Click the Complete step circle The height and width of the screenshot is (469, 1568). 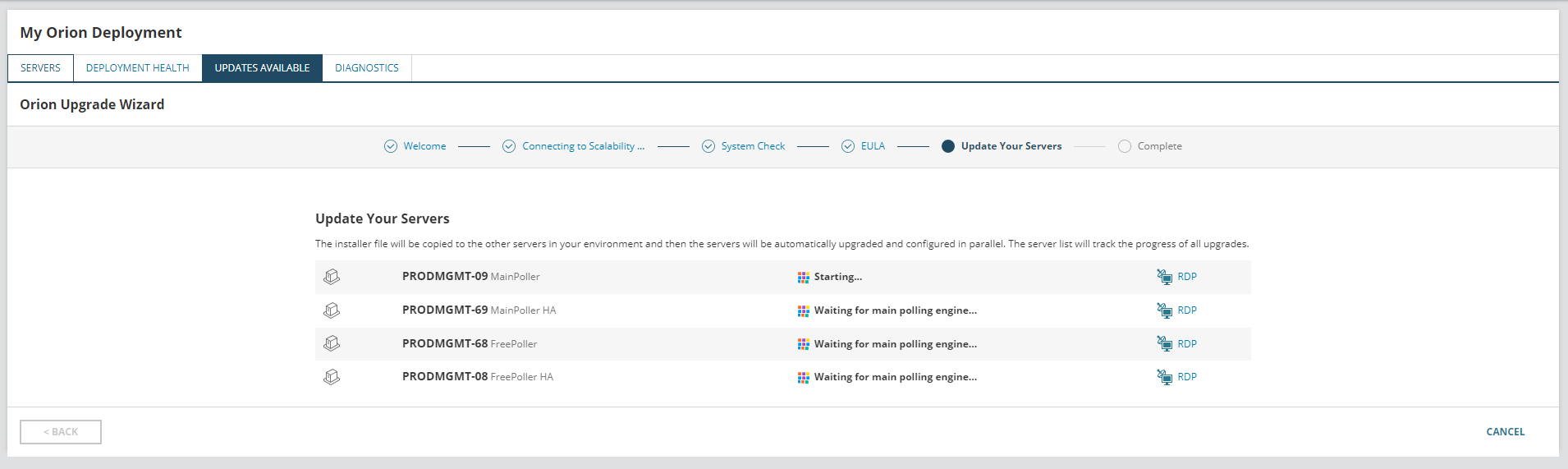[x=1125, y=146]
